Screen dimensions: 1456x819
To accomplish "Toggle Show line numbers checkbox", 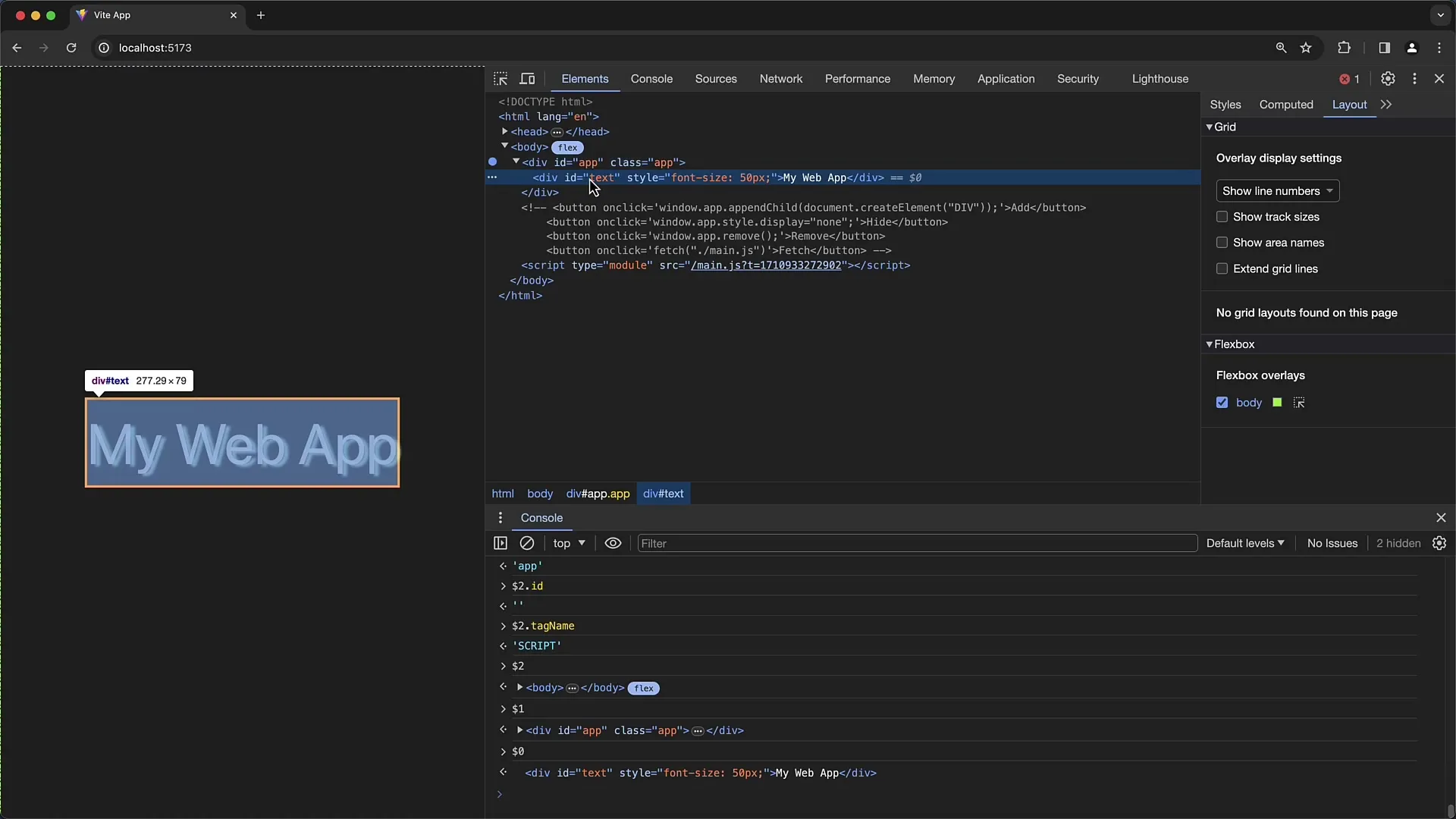I will click(x=1278, y=190).
